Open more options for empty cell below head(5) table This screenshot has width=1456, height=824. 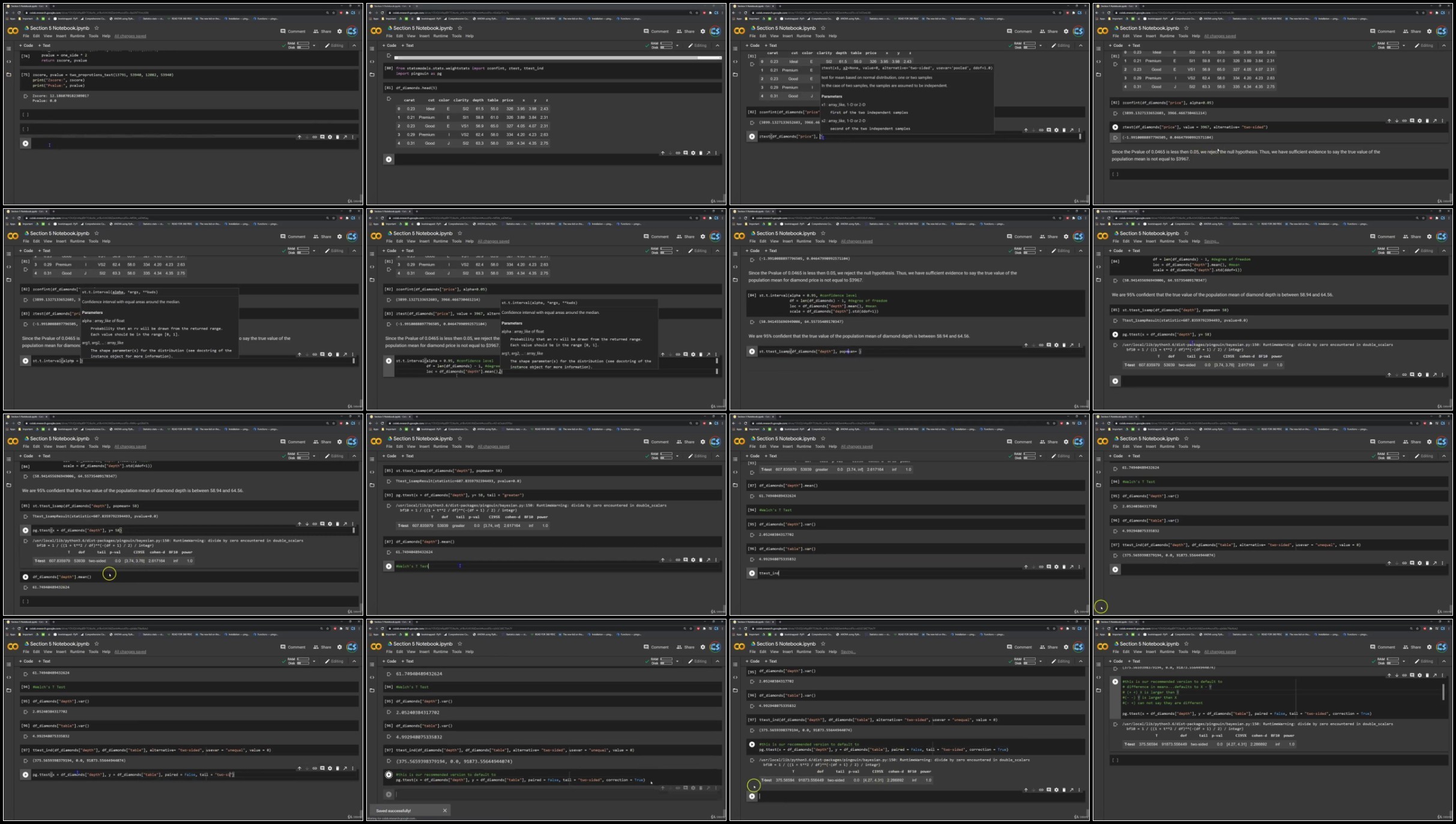(x=716, y=153)
